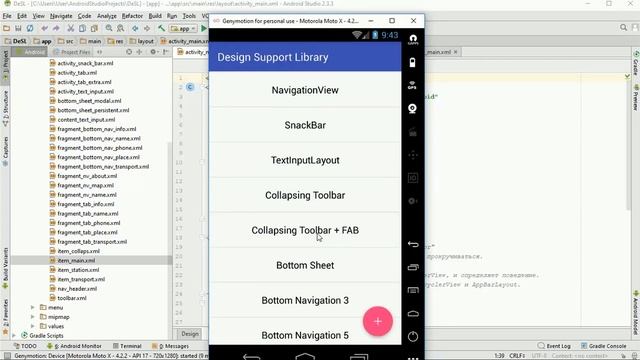Click the Synchronize toolbar icon

click(30, 29)
